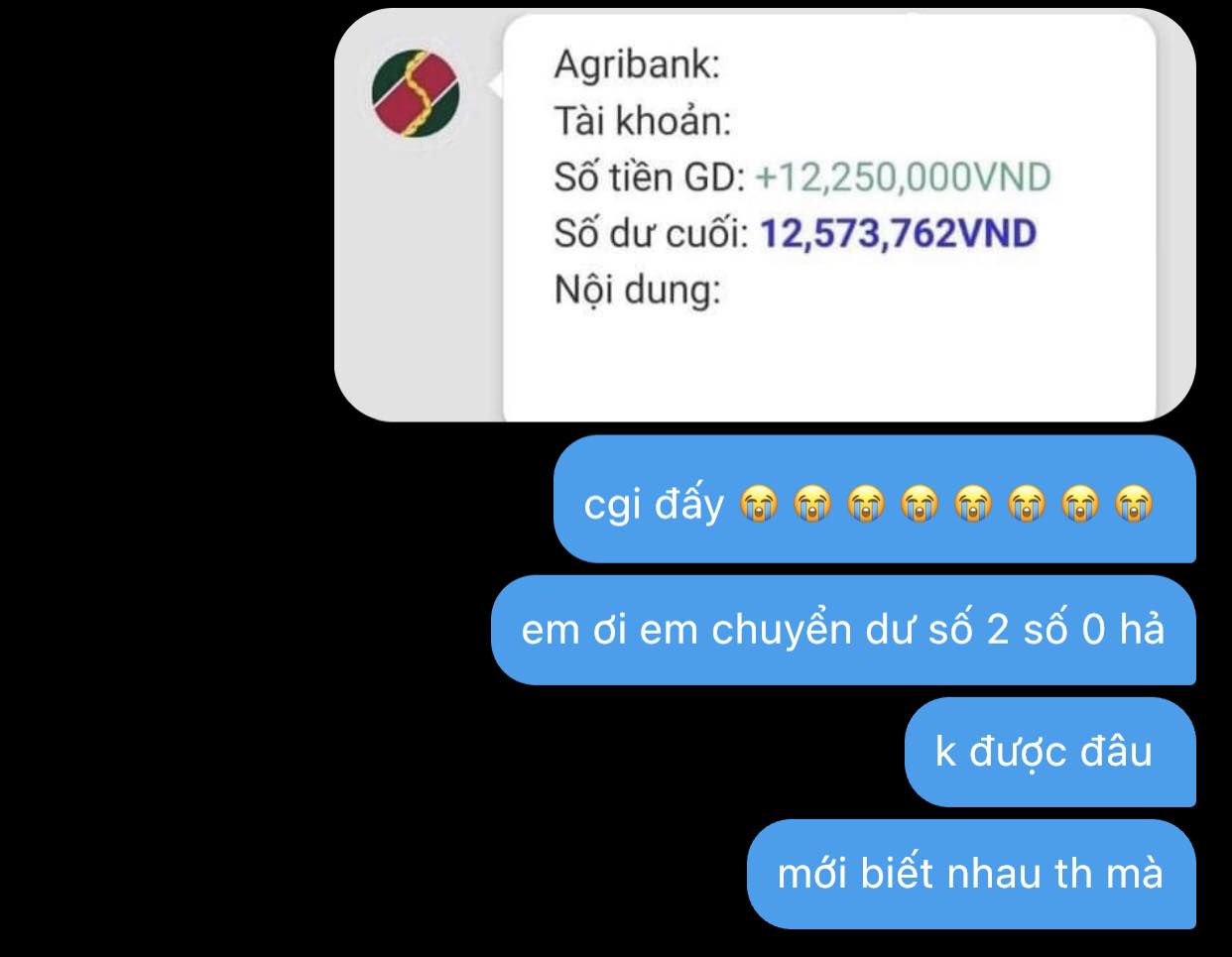Select the "mới biết nhau th mà" message

(971, 874)
